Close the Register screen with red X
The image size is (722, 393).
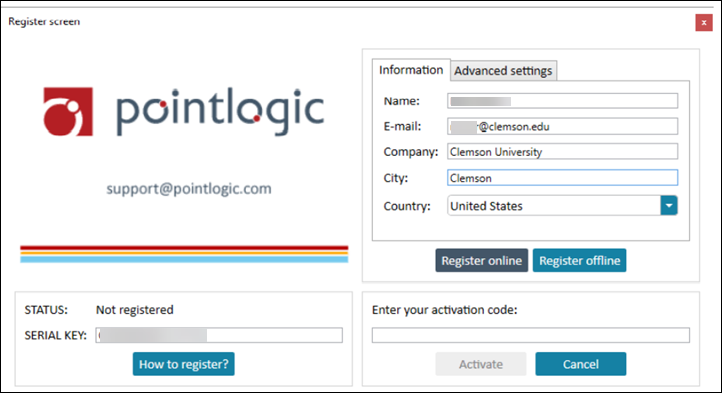[x=704, y=23]
